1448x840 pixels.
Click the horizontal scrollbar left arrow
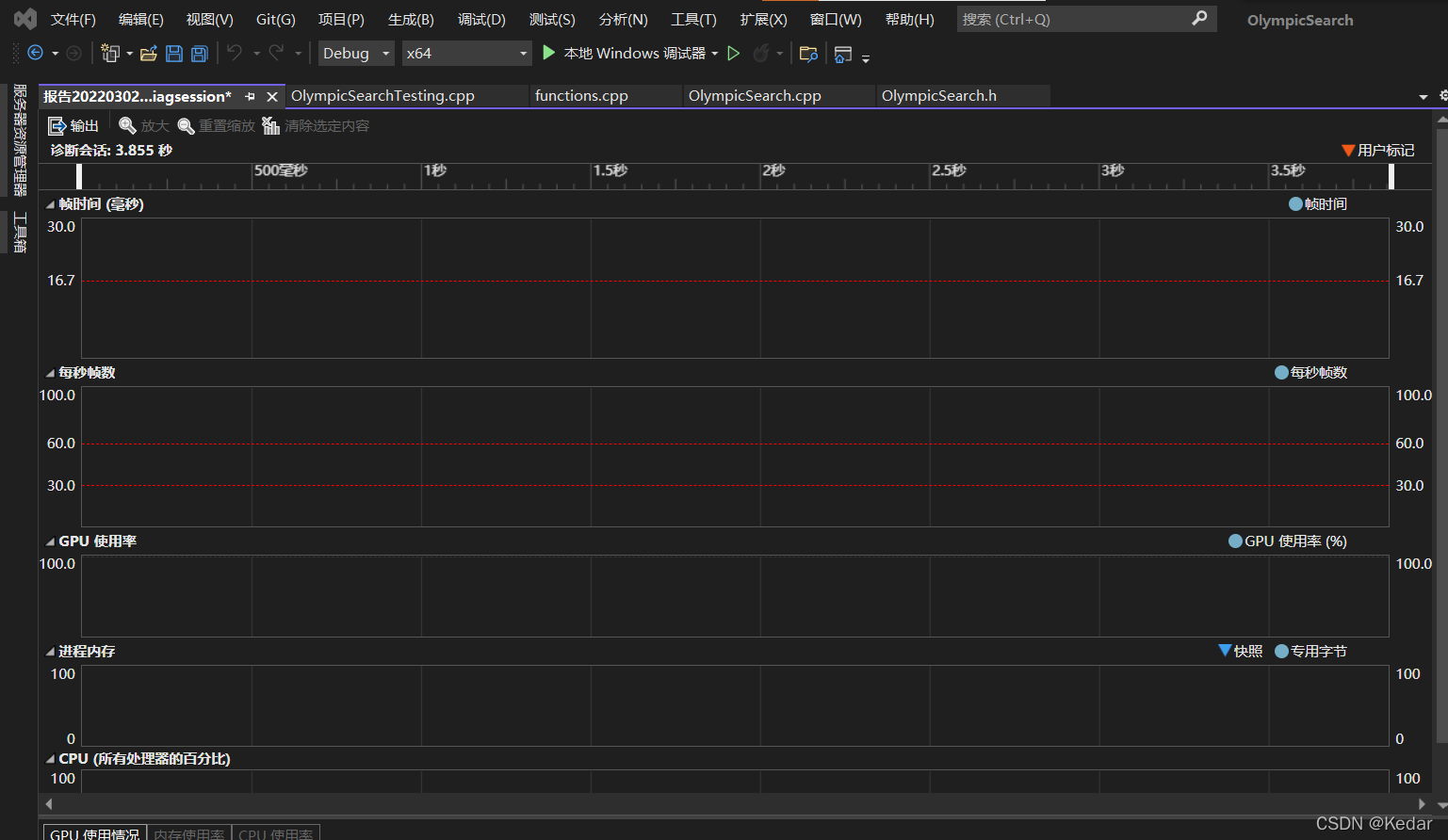click(49, 804)
